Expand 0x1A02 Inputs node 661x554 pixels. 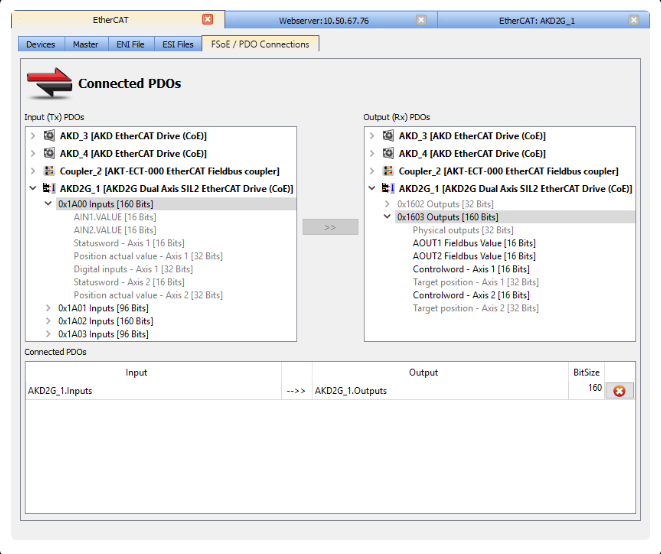(48, 321)
